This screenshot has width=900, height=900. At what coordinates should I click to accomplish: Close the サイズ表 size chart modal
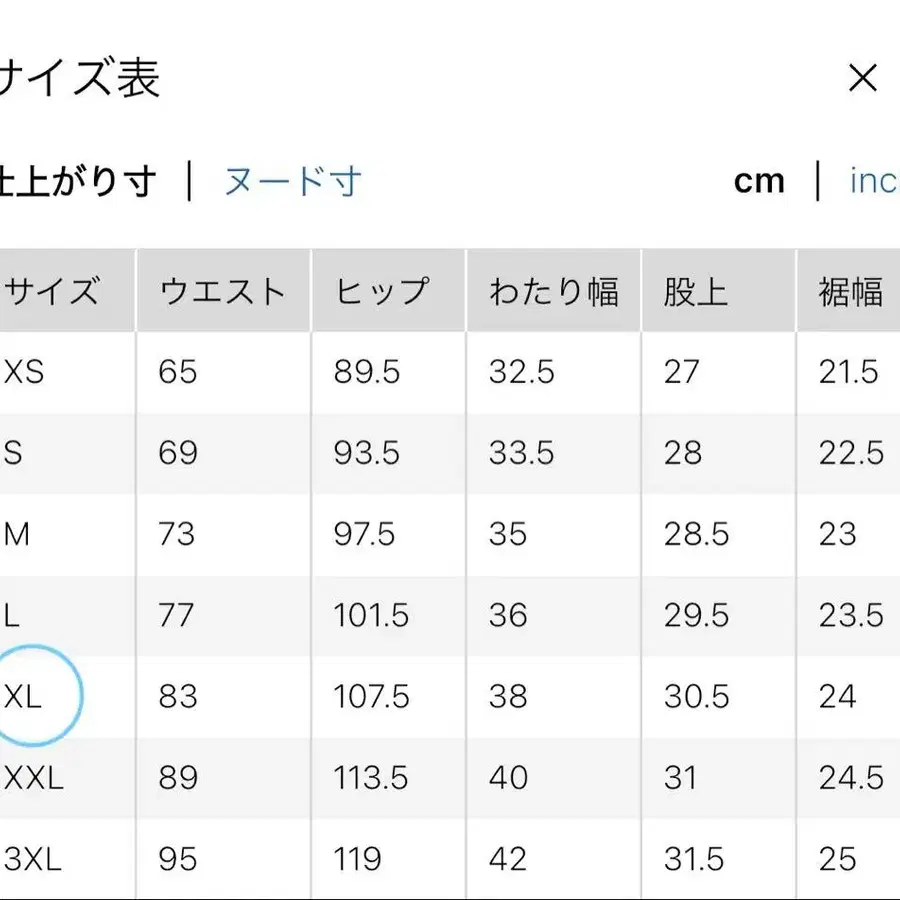pos(862,78)
